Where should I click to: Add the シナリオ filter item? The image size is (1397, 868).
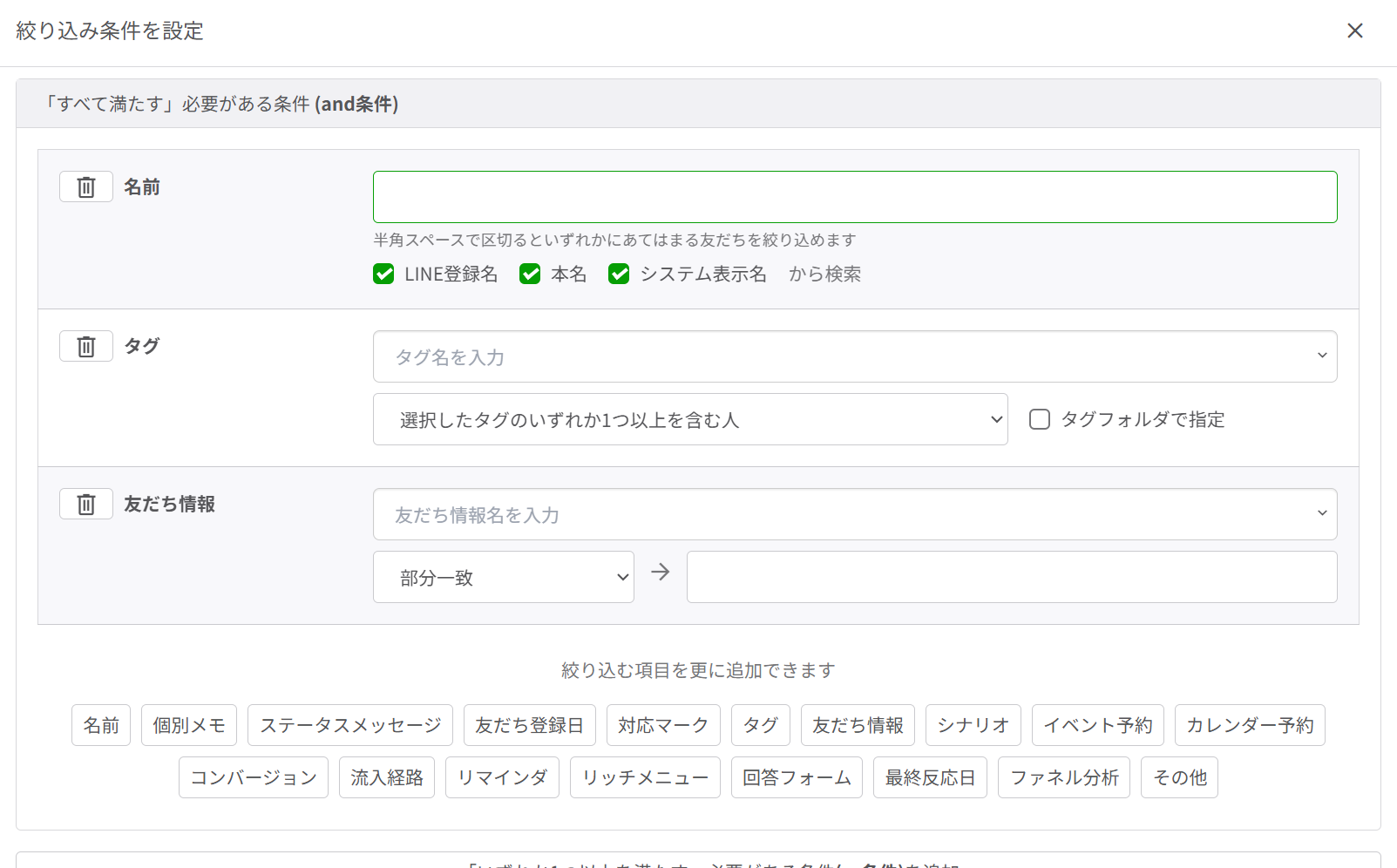point(973,726)
